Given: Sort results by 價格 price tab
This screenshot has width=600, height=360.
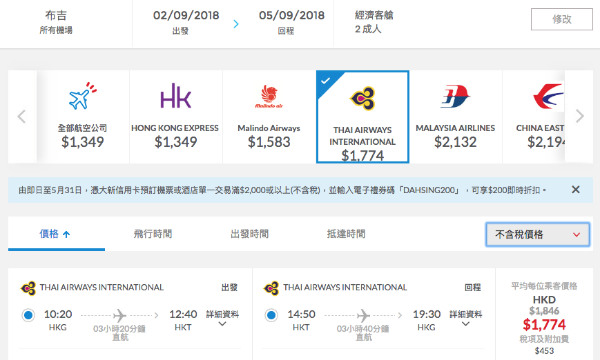Looking at the screenshot, I should point(56,234).
